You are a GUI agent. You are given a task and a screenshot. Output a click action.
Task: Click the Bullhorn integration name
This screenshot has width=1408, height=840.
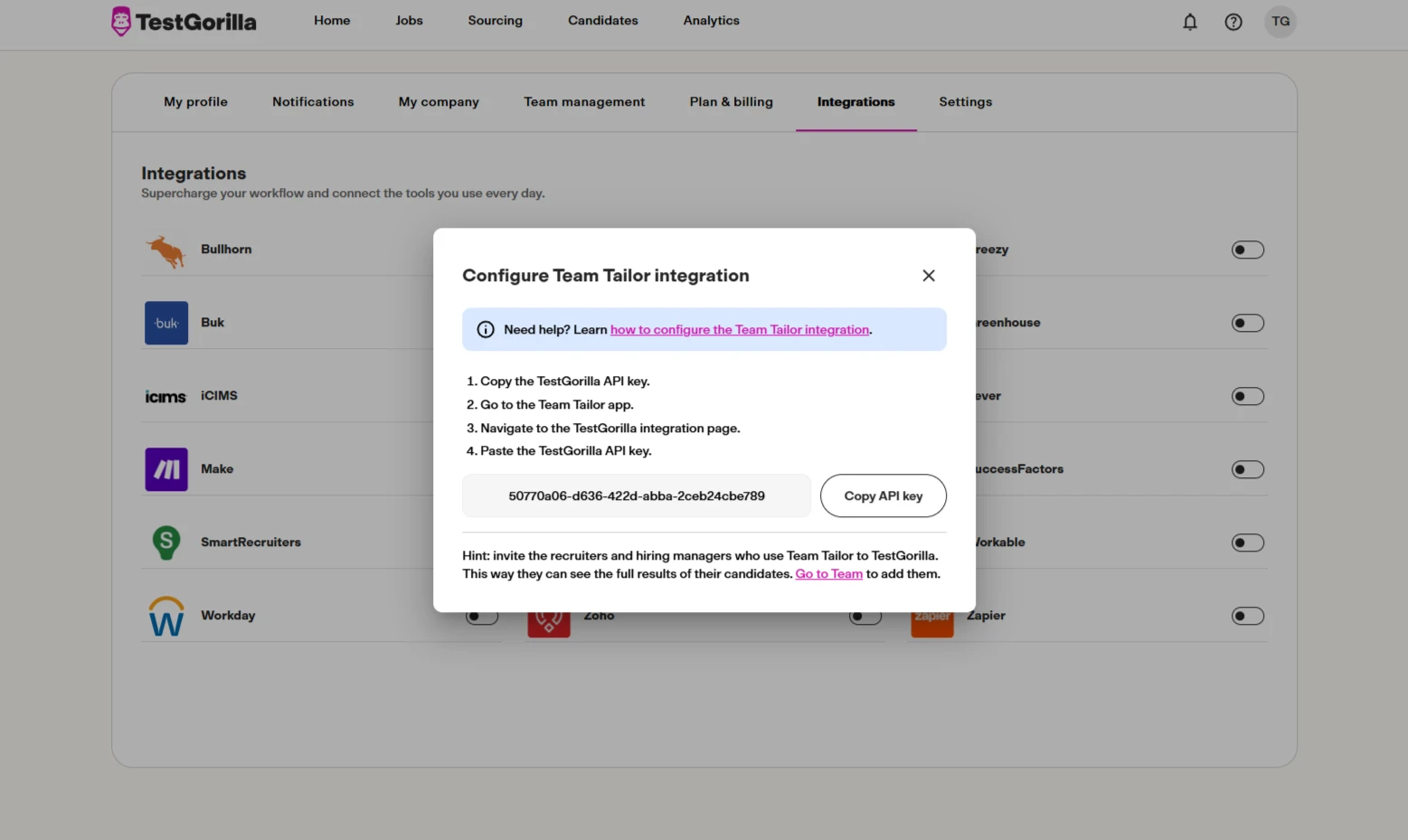coord(226,250)
